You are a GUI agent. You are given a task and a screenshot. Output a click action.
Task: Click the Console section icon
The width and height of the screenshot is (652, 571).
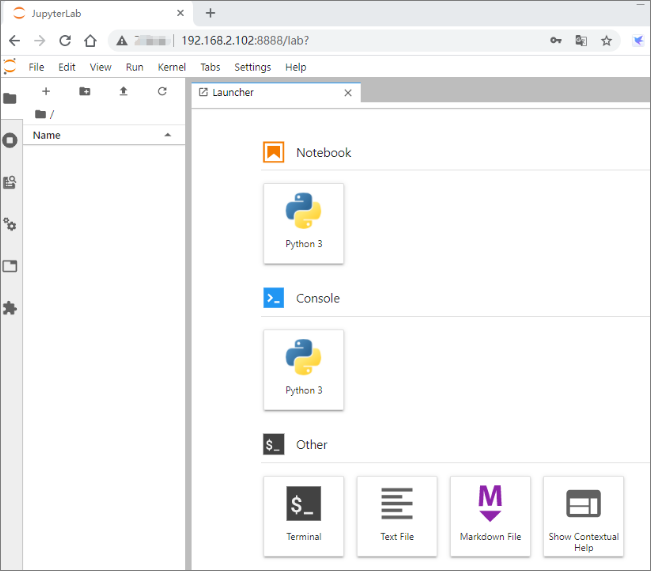click(x=274, y=298)
